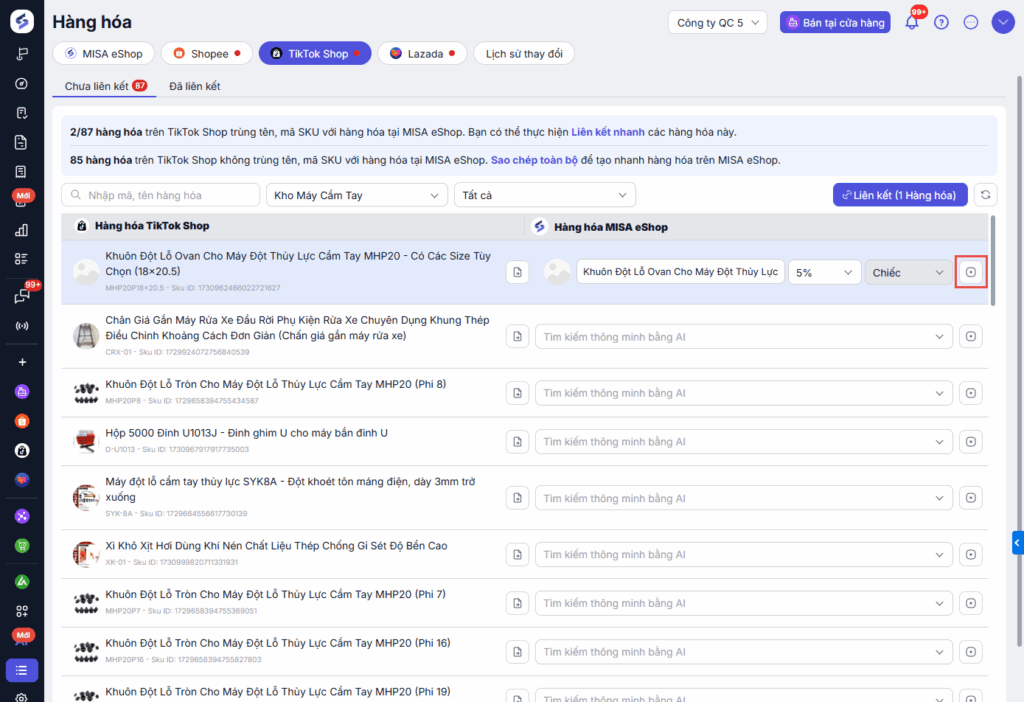Image resolution: width=1024 pixels, height=702 pixels.
Task: Click product name Khuôn Đột Lỗ Tròn MHP20 (Phi 7)
Action: pyautogui.click(x=275, y=595)
